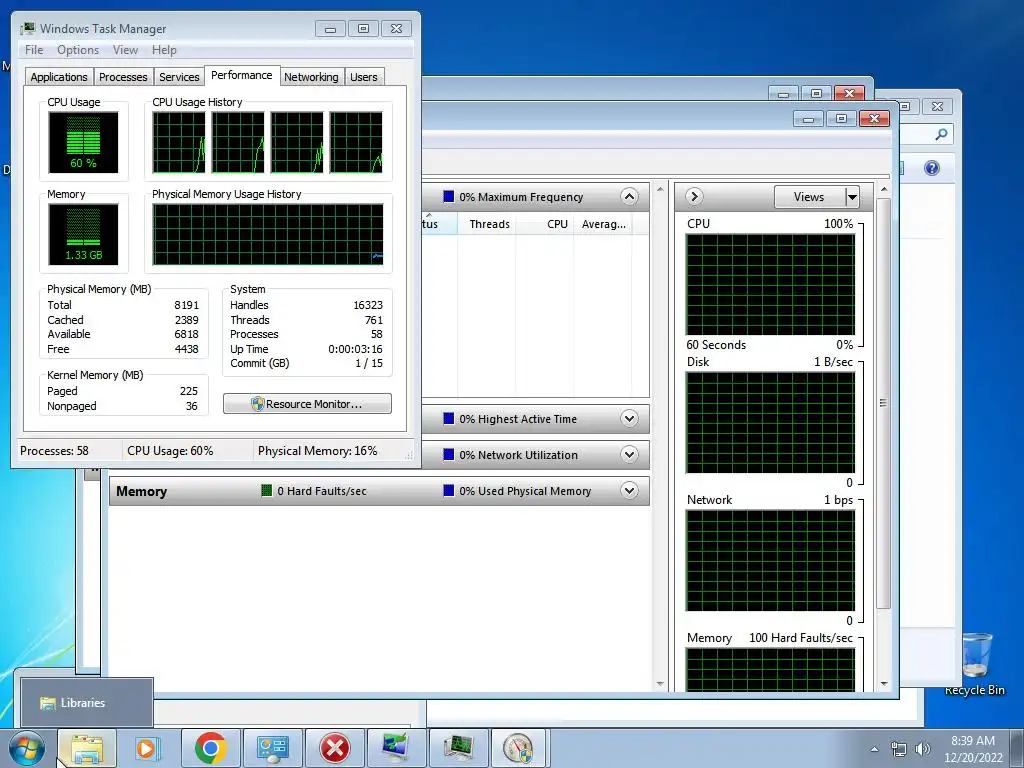Open the Recycle Bin desktop icon
This screenshot has width=1024, height=768.
976,663
